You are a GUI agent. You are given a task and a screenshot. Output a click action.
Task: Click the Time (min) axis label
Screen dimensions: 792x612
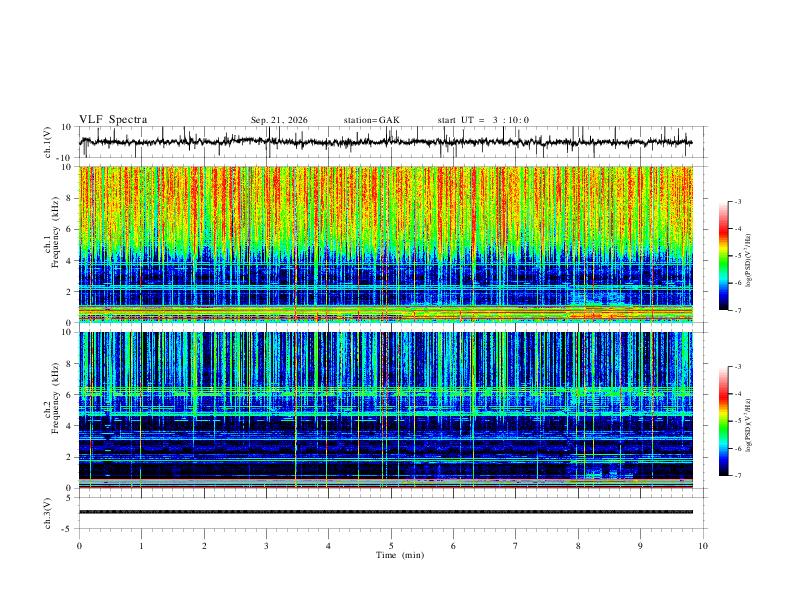pyautogui.click(x=400, y=555)
